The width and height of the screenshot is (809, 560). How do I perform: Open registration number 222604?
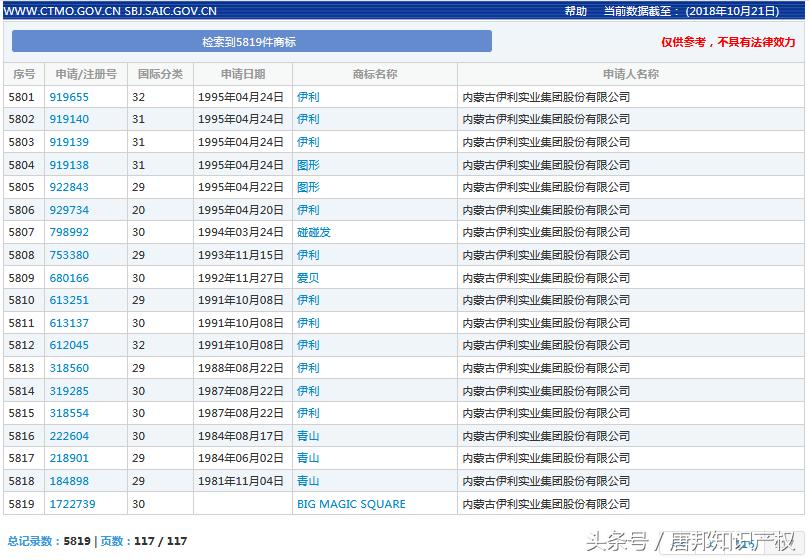[x=69, y=436]
